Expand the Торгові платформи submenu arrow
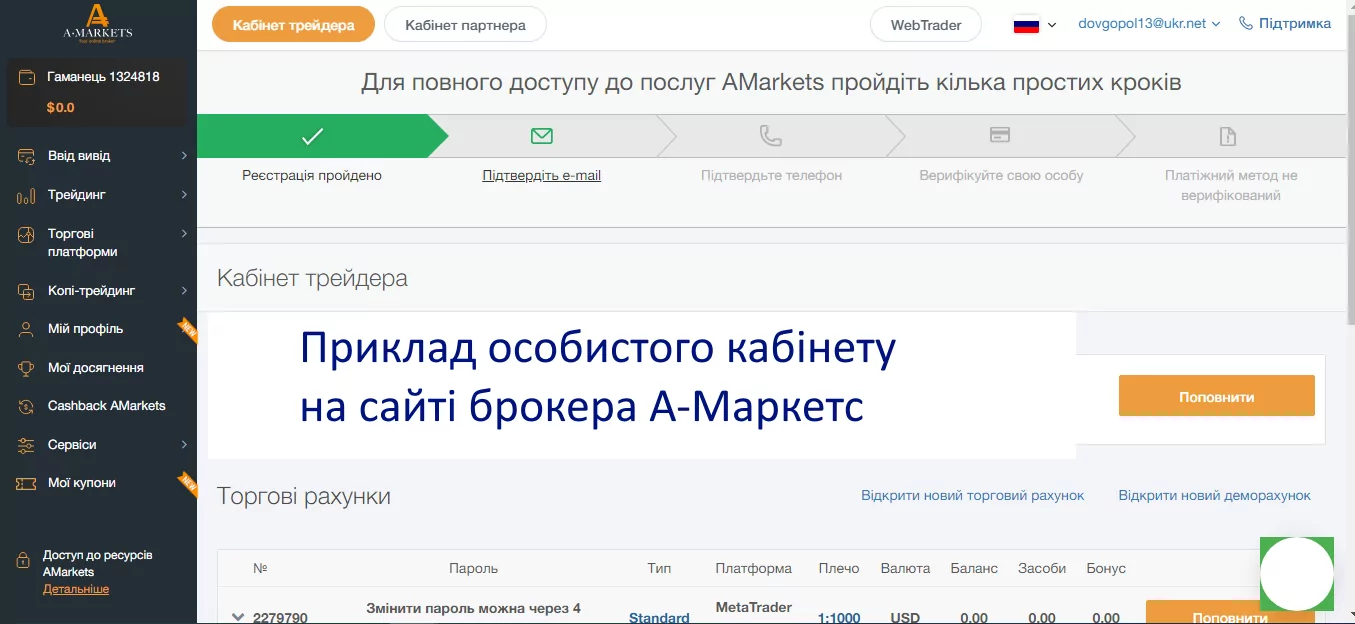 point(184,234)
